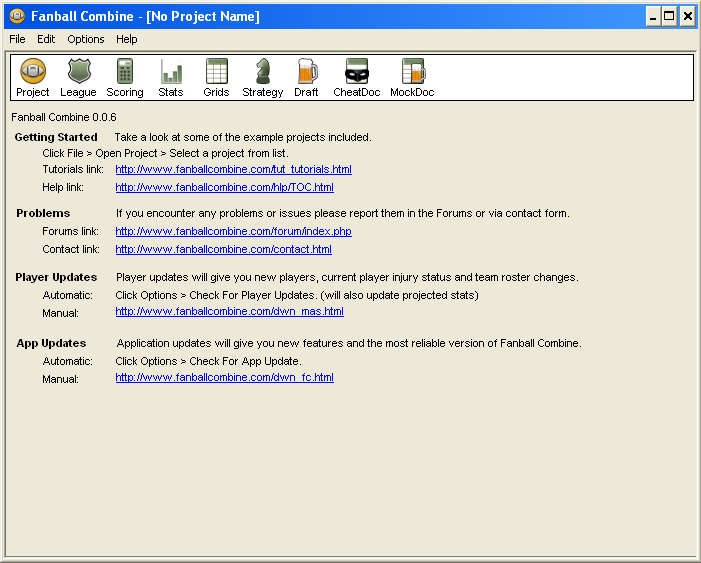The width and height of the screenshot is (701, 563).
Task: Open the Edit menu
Action: pyautogui.click(x=46, y=39)
